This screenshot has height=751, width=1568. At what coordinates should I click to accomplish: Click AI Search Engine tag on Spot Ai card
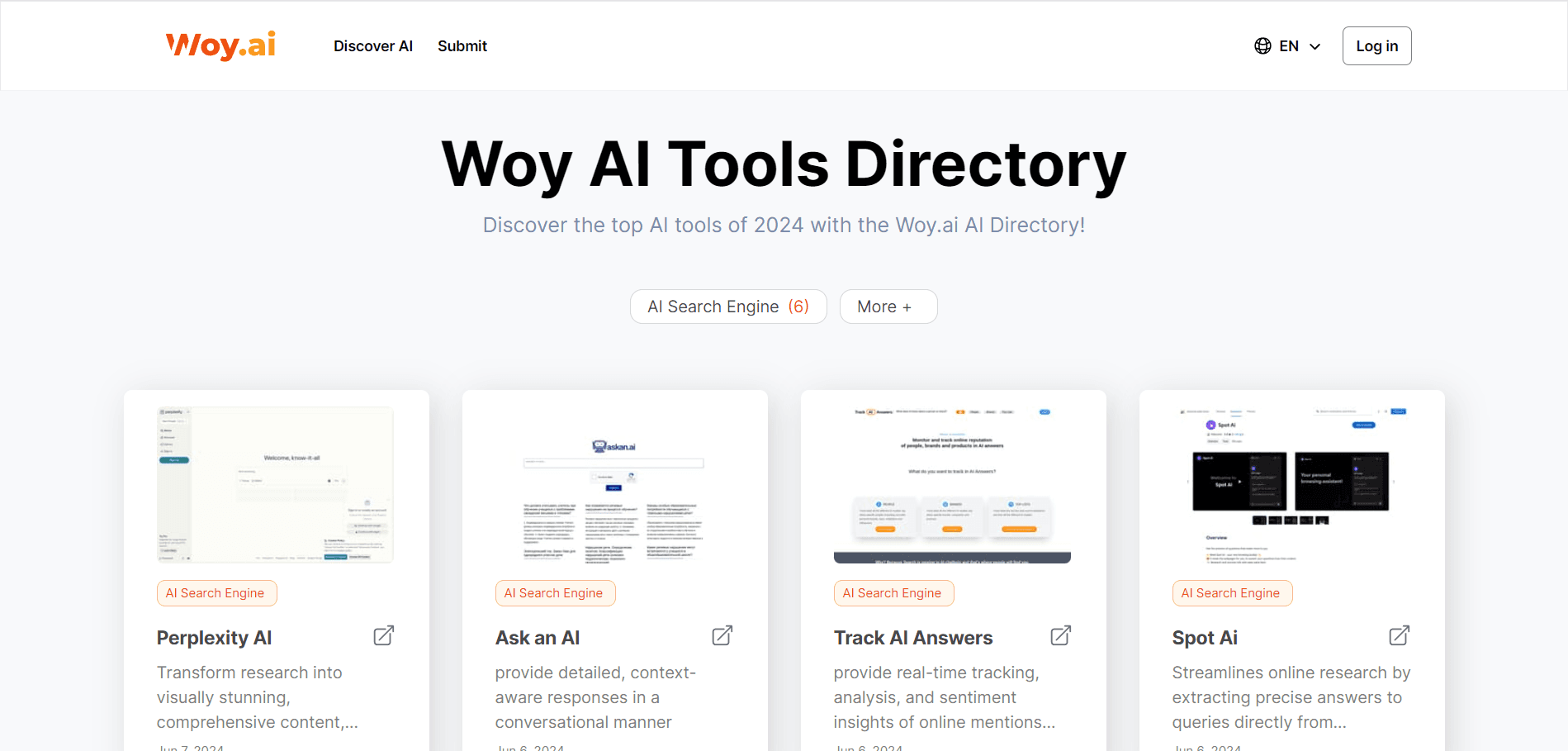tap(1232, 593)
